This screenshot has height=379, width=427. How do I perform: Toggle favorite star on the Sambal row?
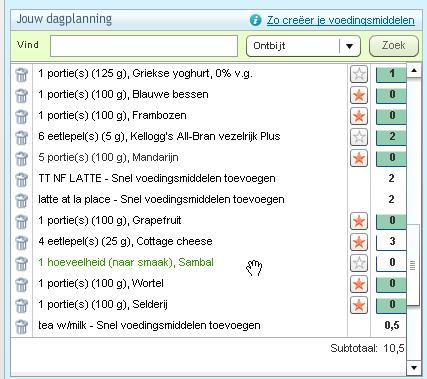[359, 263]
